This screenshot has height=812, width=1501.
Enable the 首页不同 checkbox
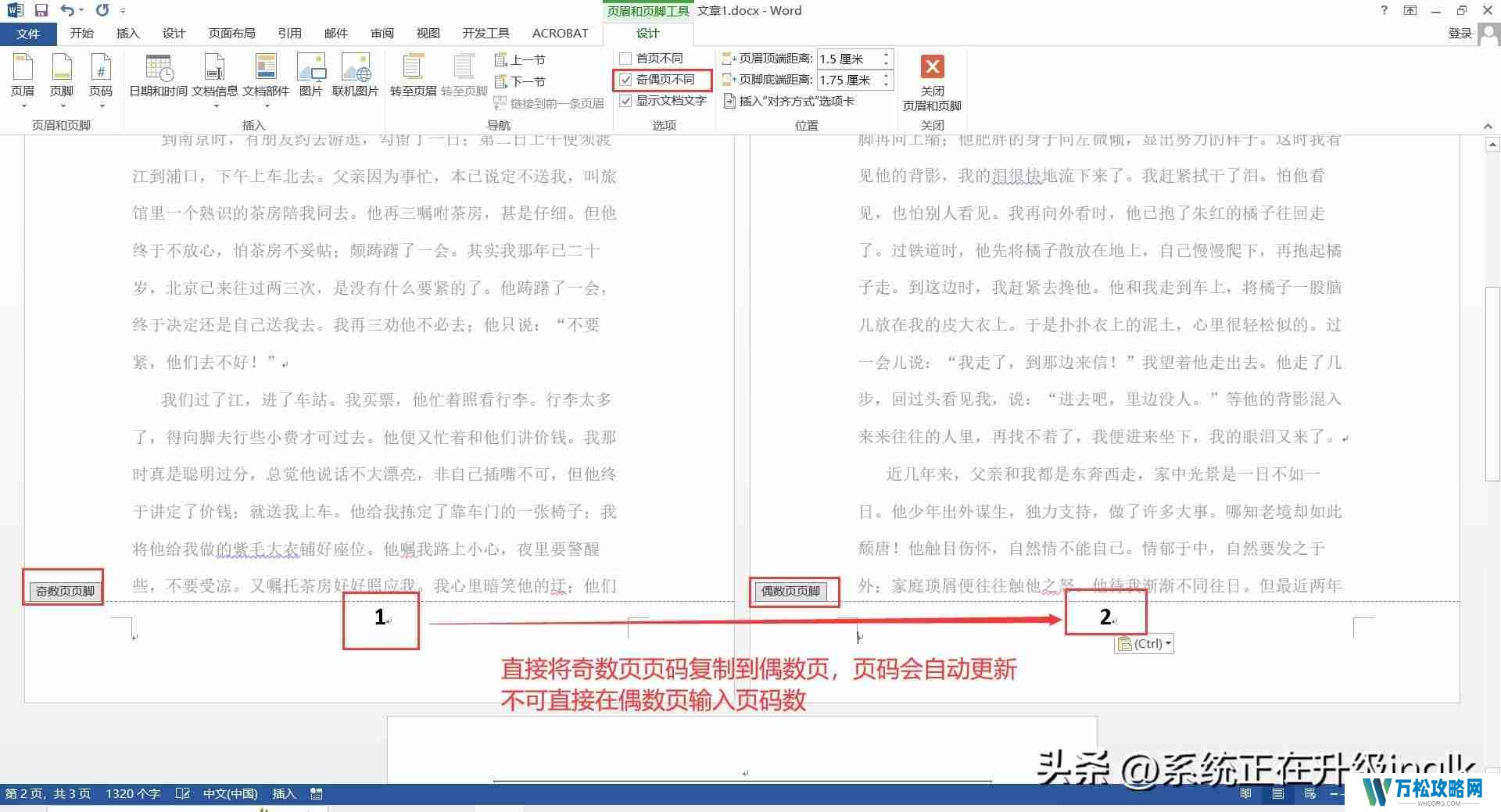625,58
